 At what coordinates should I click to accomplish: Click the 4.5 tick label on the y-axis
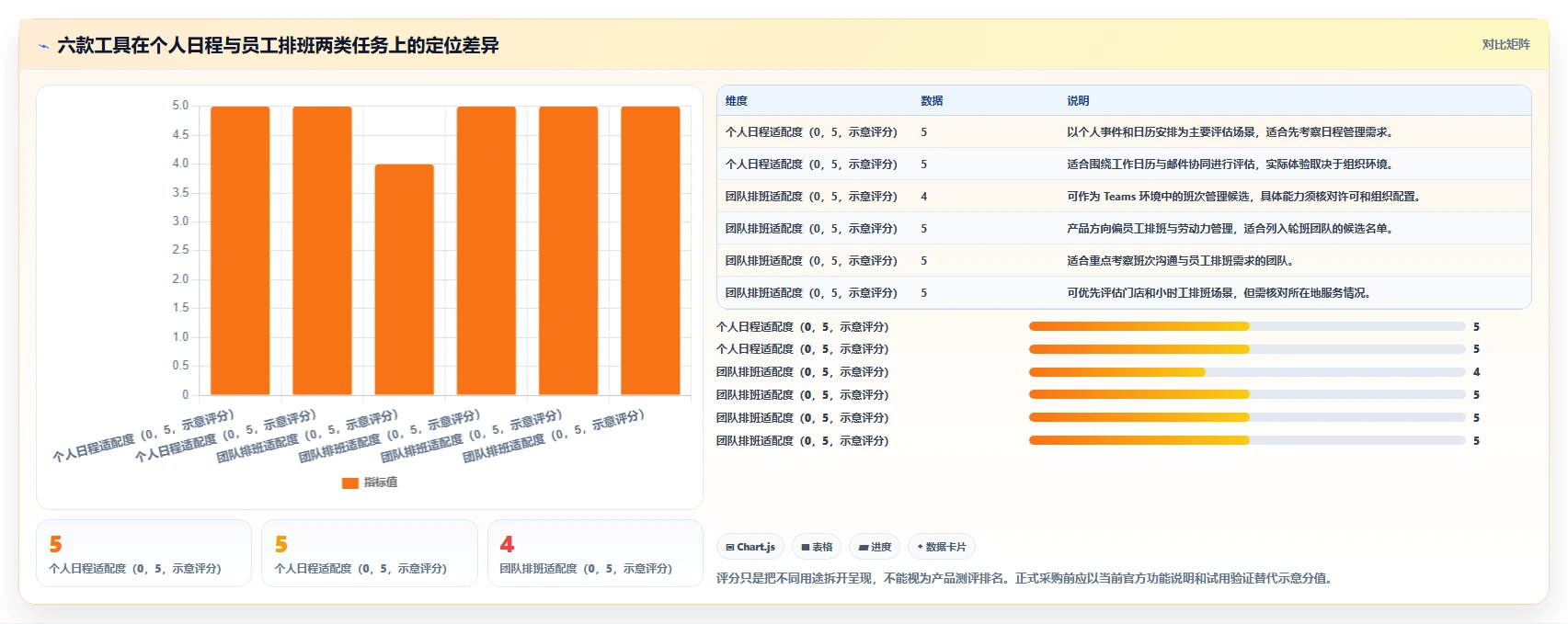pyautogui.click(x=180, y=135)
